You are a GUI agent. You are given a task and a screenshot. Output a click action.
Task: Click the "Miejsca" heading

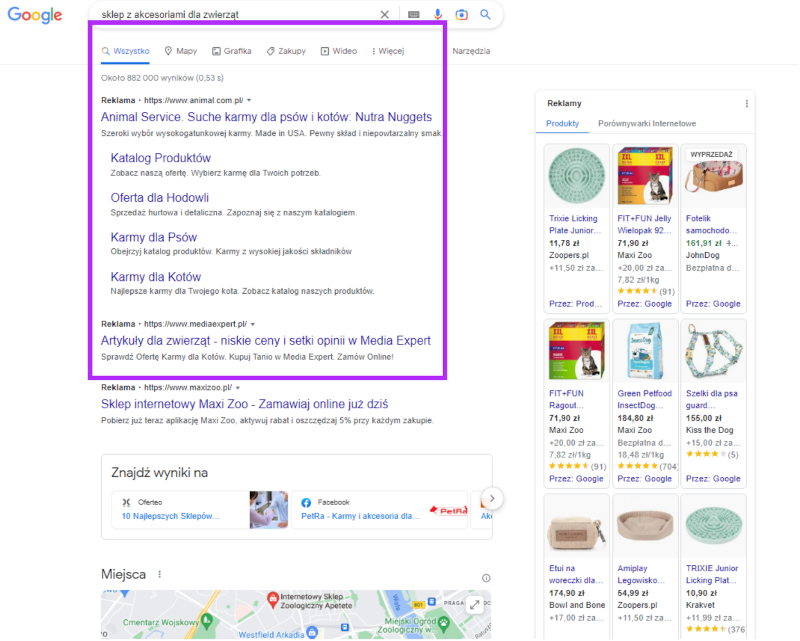point(123,574)
